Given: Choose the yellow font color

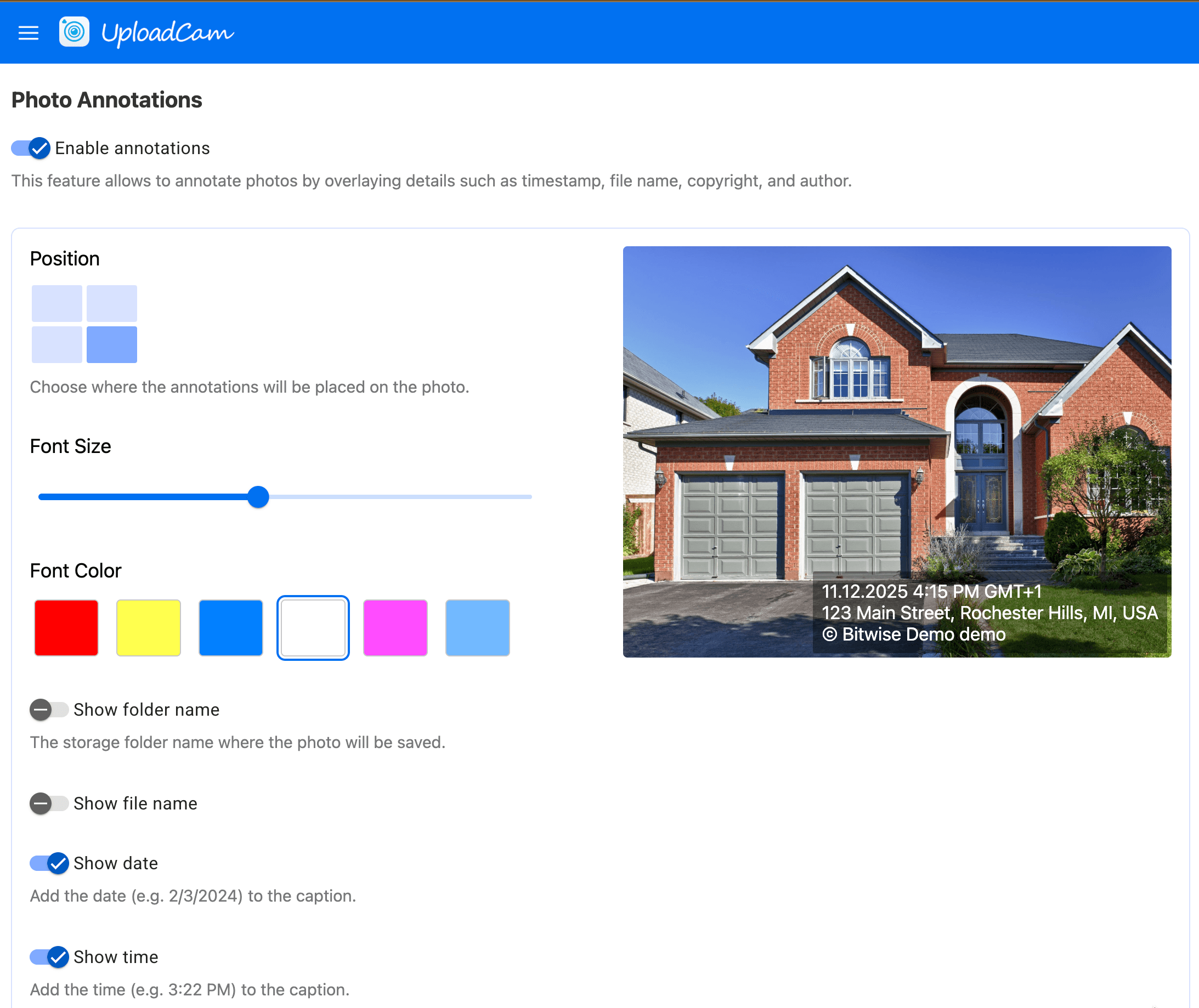Looking at the screenshot, I should point(149,627).
